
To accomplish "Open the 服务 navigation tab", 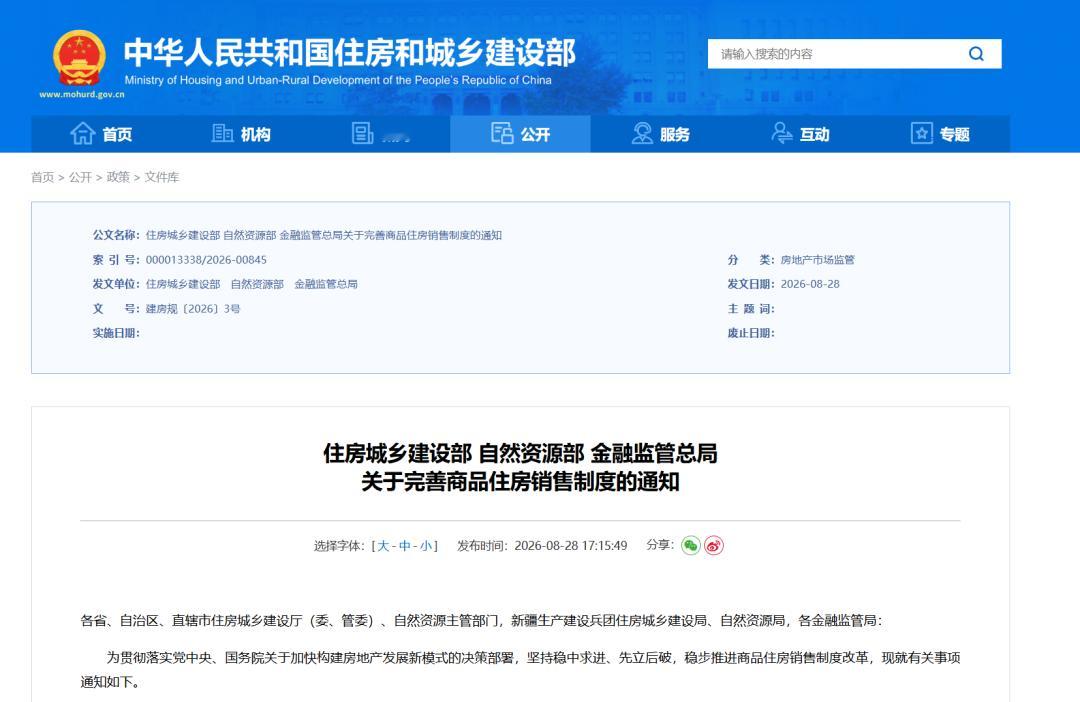I will point(661,134).
